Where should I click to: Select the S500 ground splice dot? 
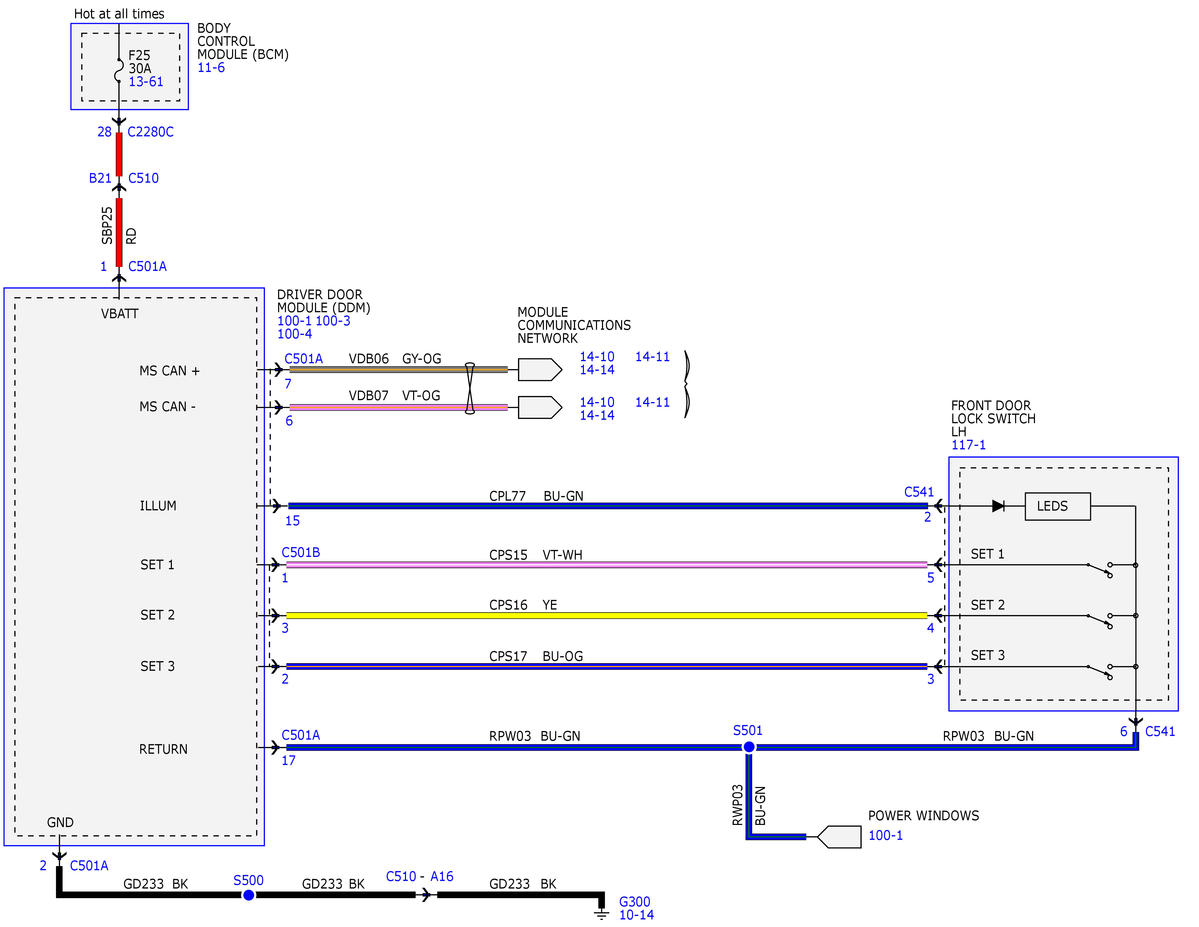249,895
